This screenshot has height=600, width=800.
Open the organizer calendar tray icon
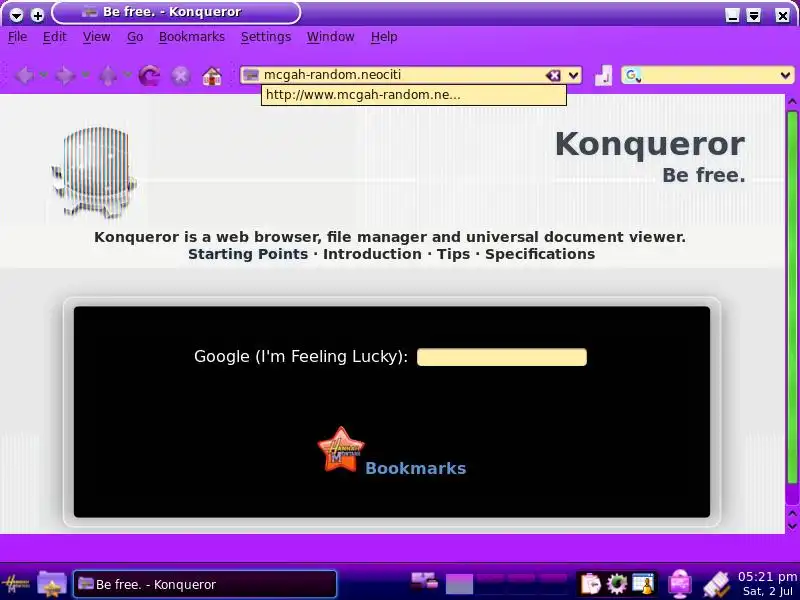pyautogui.click(x=643, y=584)
